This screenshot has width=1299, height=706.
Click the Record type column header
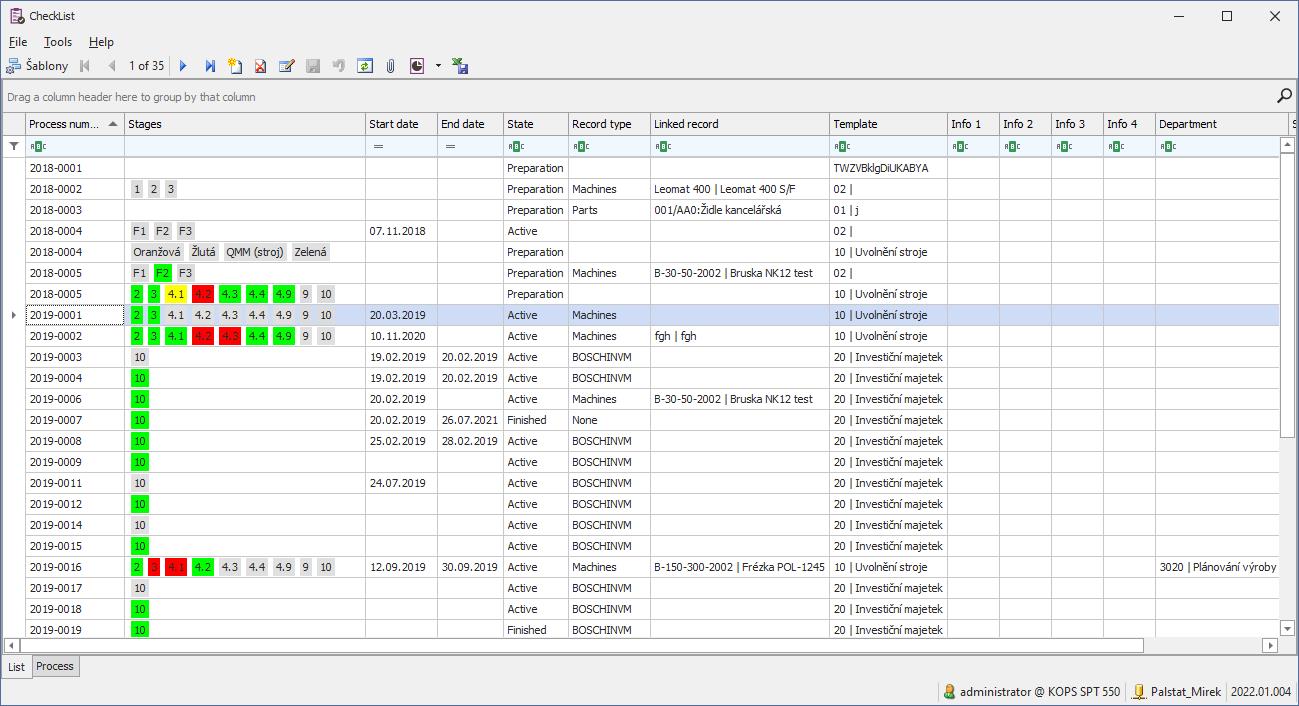pyautogui.click(x=609, y=124)
